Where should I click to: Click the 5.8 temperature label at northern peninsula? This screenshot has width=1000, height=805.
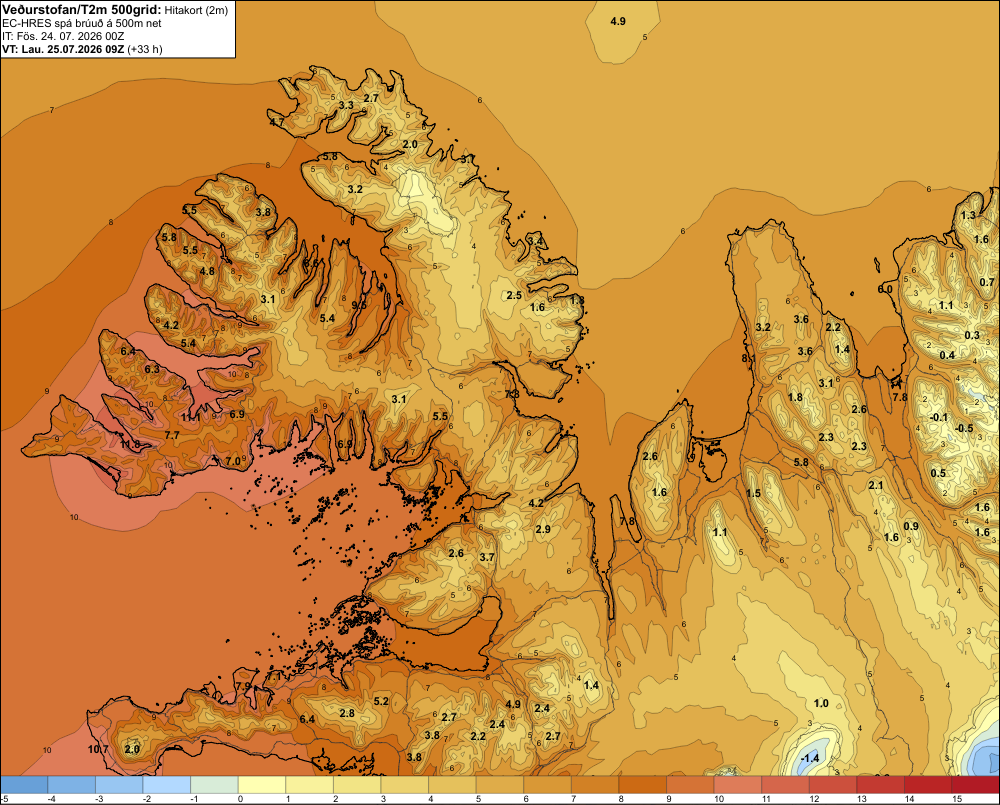coord(330,156)
